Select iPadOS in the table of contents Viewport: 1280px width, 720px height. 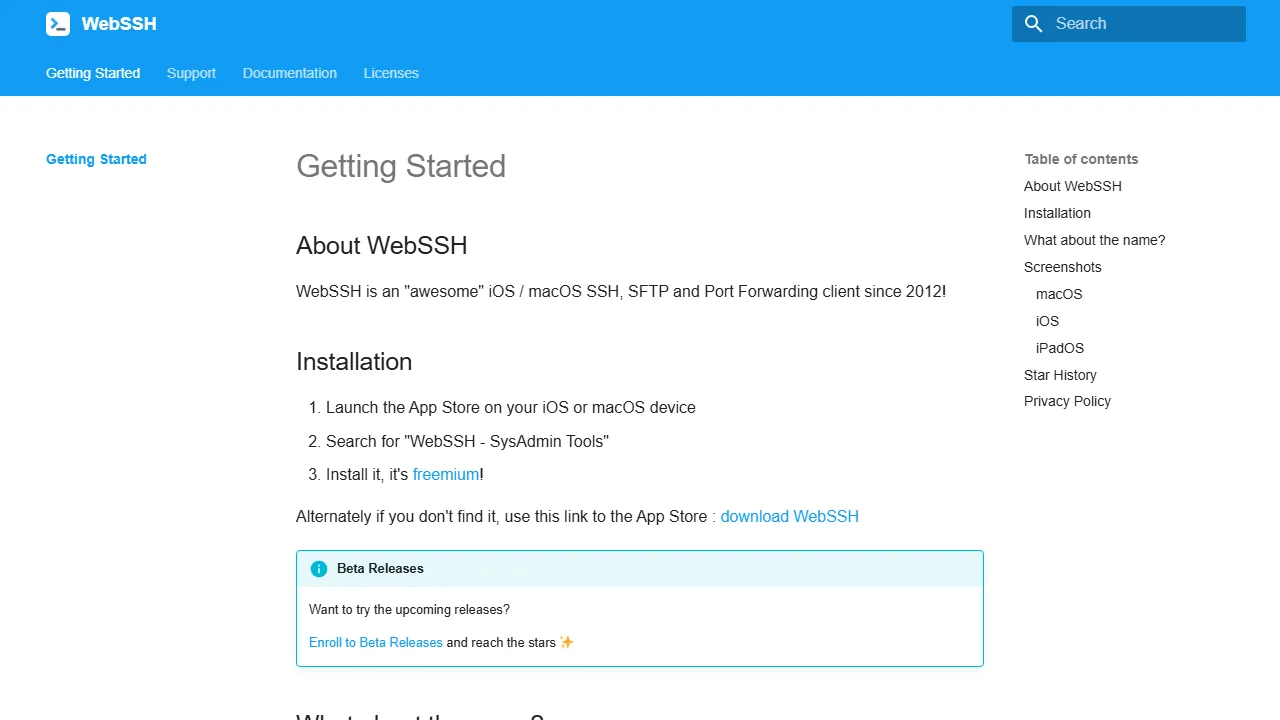coord(1059,348)
